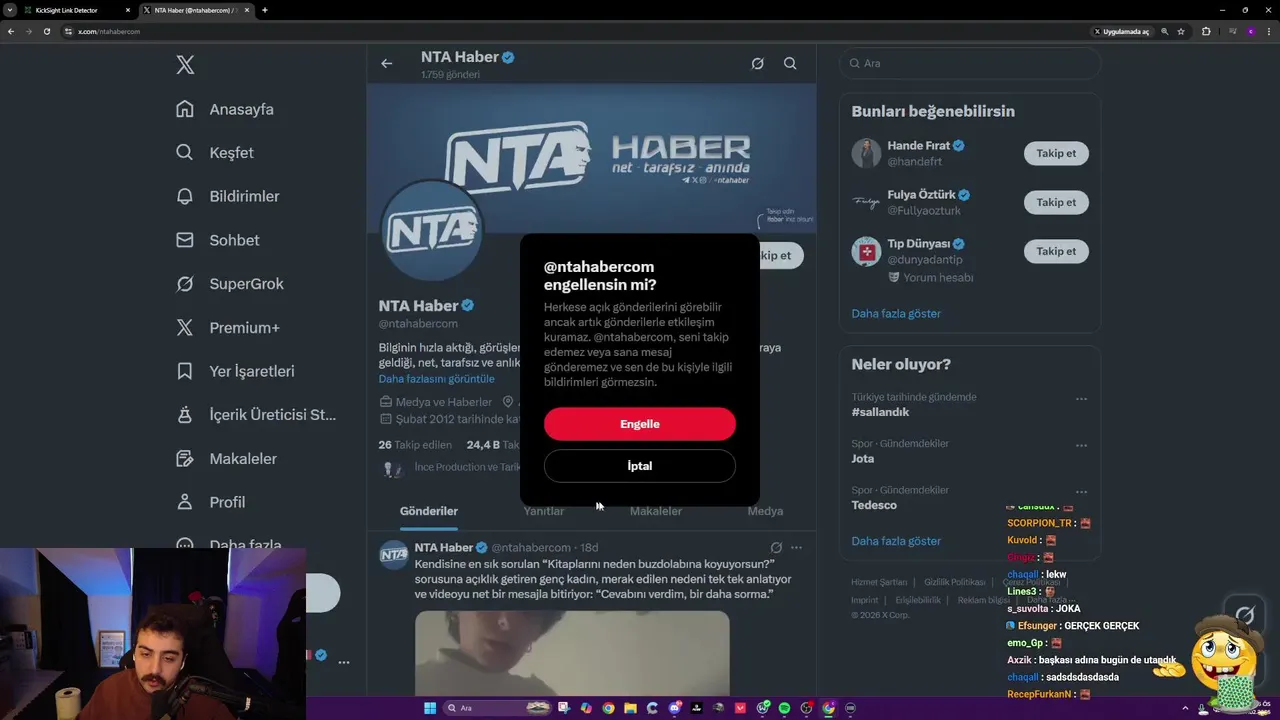Click 26 Takip edilen count
The height and width of the screenshot is (720, 1280).
coord(415,445)
